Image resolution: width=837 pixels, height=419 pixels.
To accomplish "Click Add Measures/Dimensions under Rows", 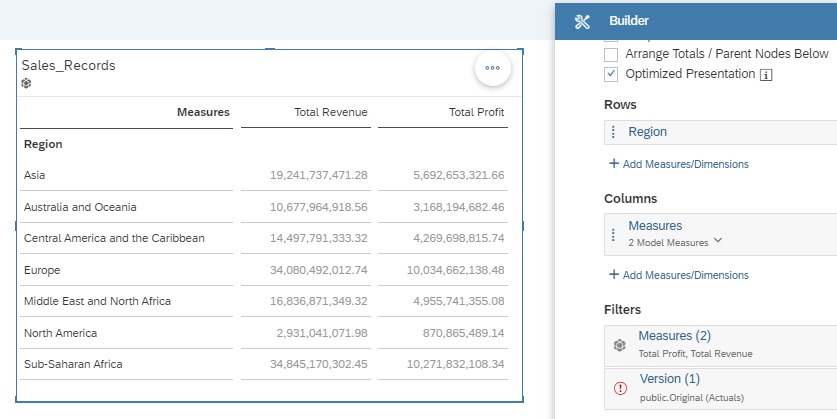I will (x=685, y=164).
